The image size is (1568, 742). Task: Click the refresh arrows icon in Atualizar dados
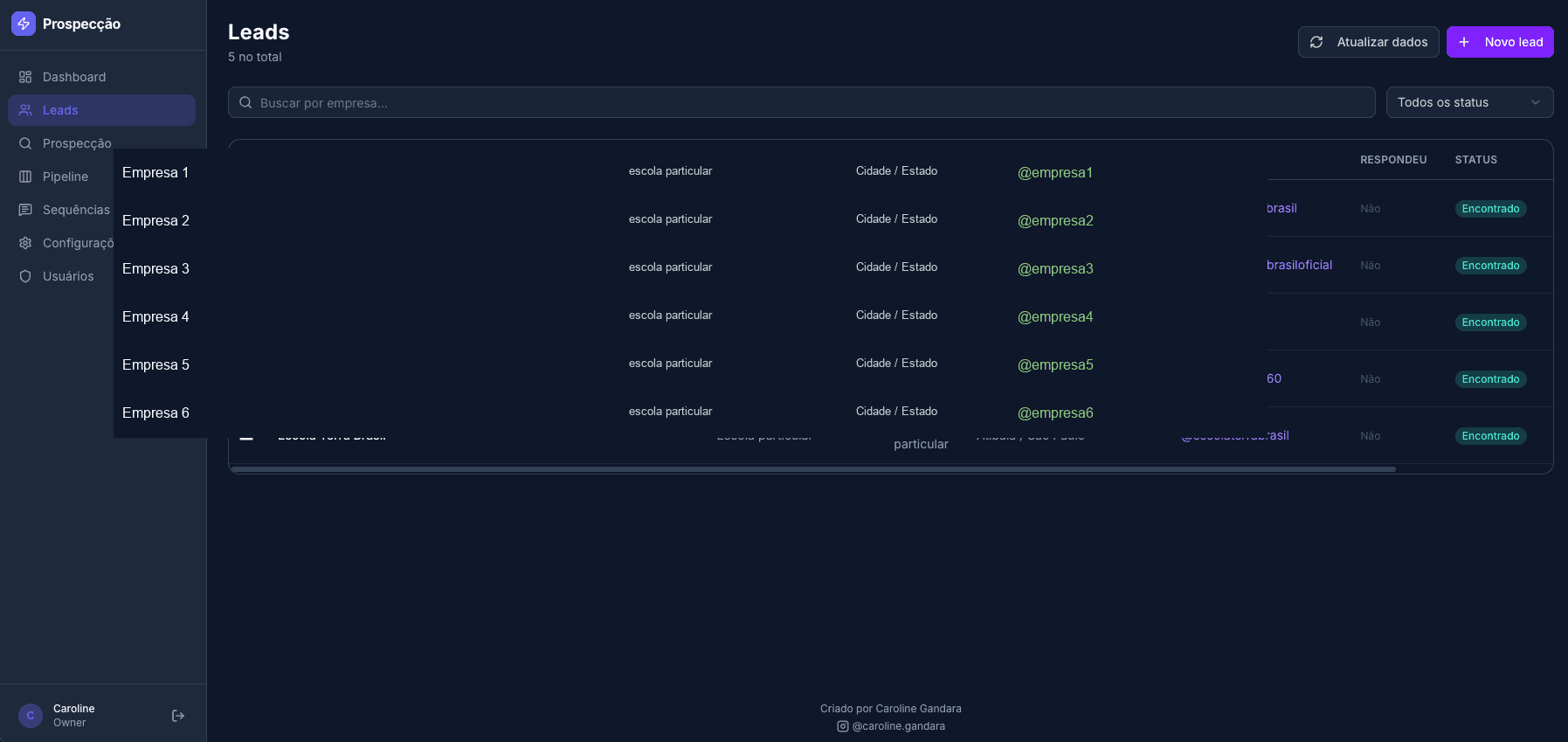(1316, 42)
